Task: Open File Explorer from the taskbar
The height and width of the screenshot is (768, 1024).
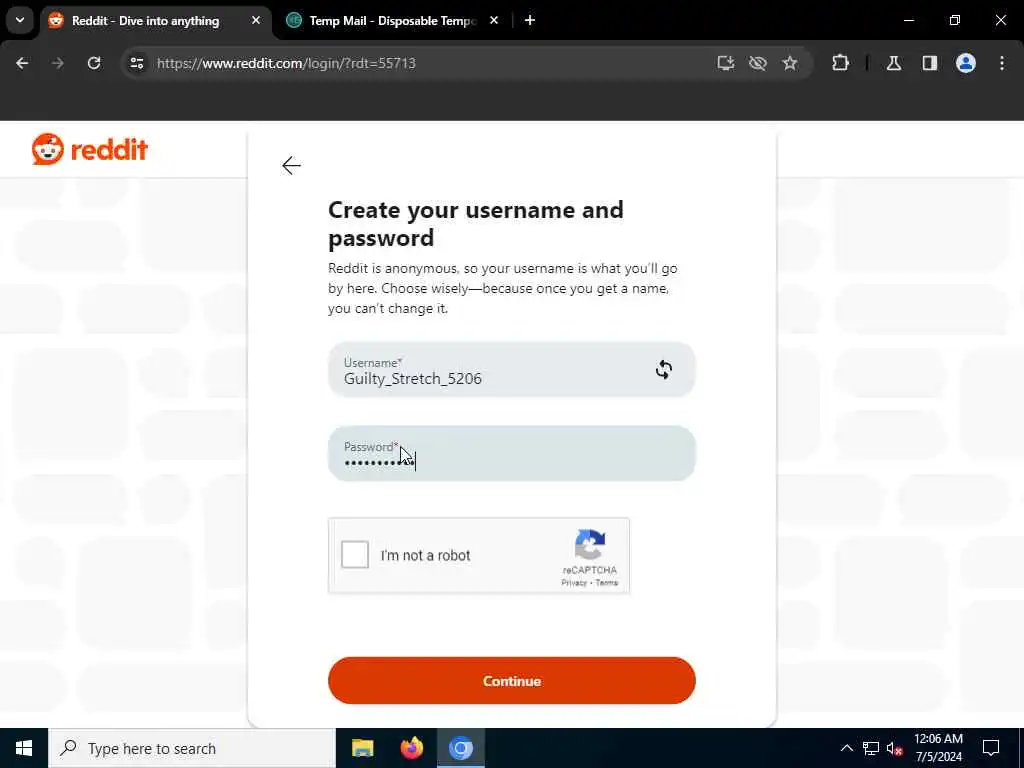Action: 362,748
